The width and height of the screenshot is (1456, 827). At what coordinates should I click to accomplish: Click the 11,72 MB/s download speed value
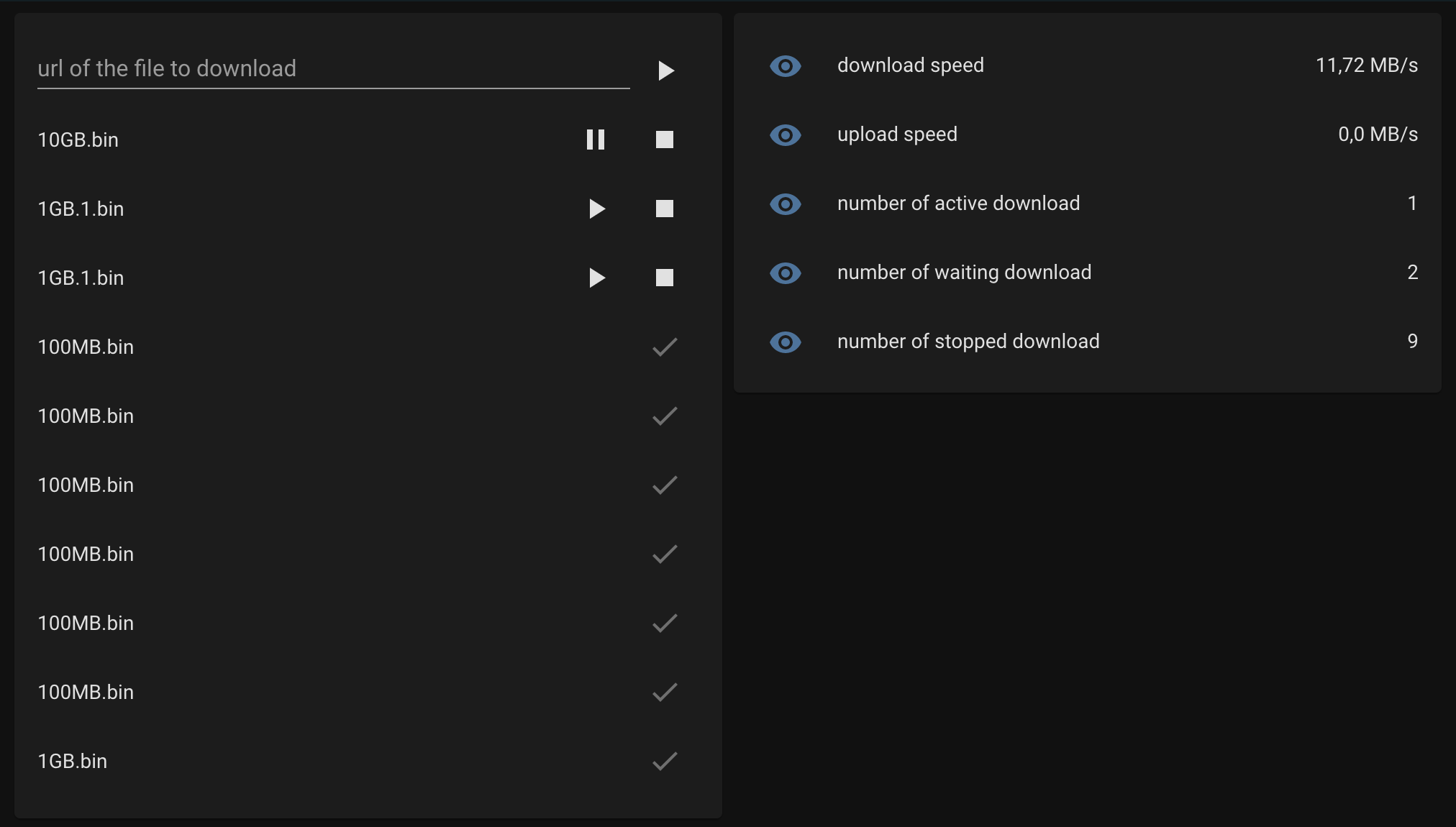1366,66
